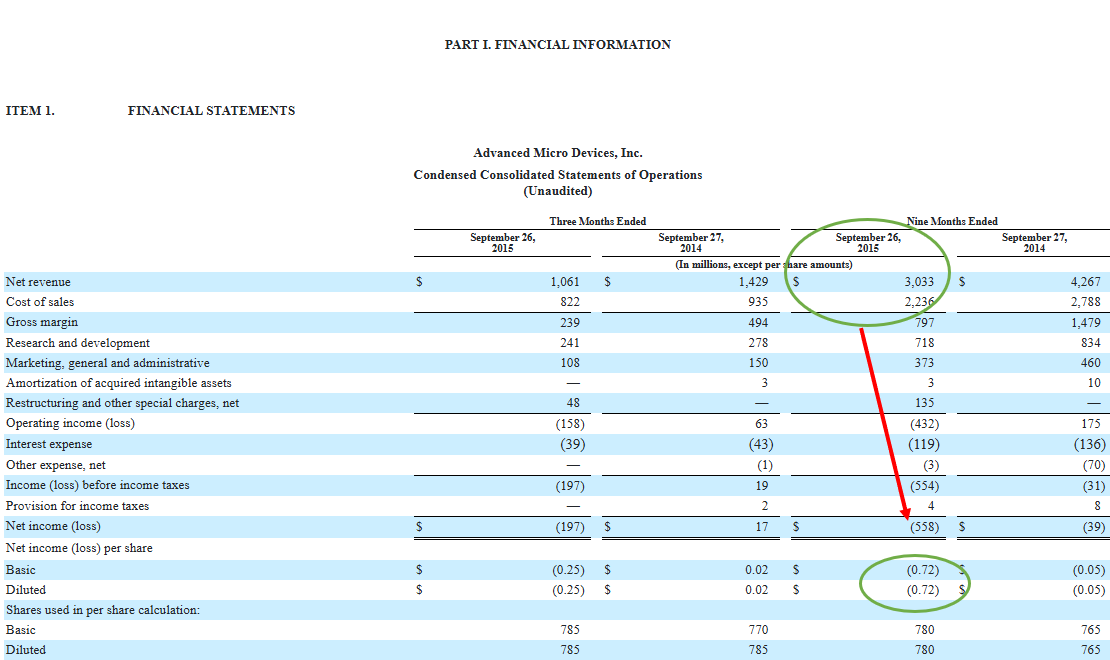Click the '(Unaudited)' text

pyautogui.click(x=558, y=191)
